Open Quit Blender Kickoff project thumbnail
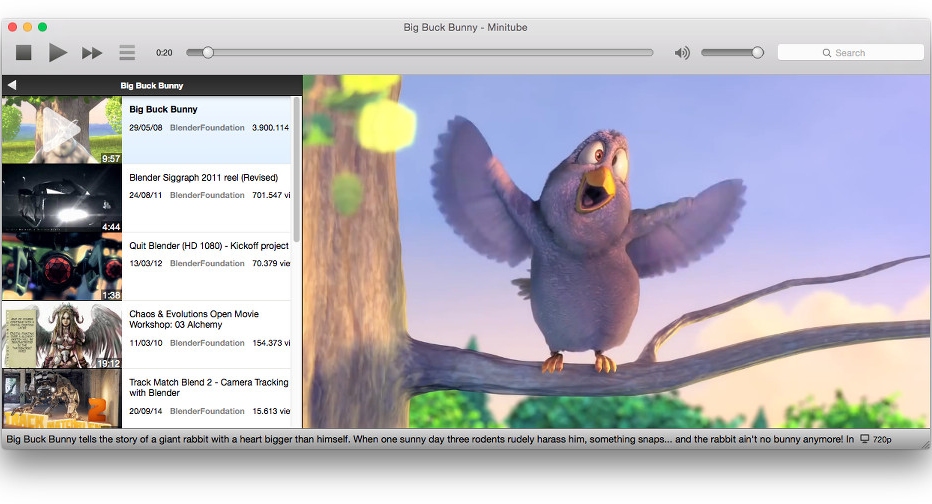The width and height of the screenshot is (932, 504). [62, 267]
